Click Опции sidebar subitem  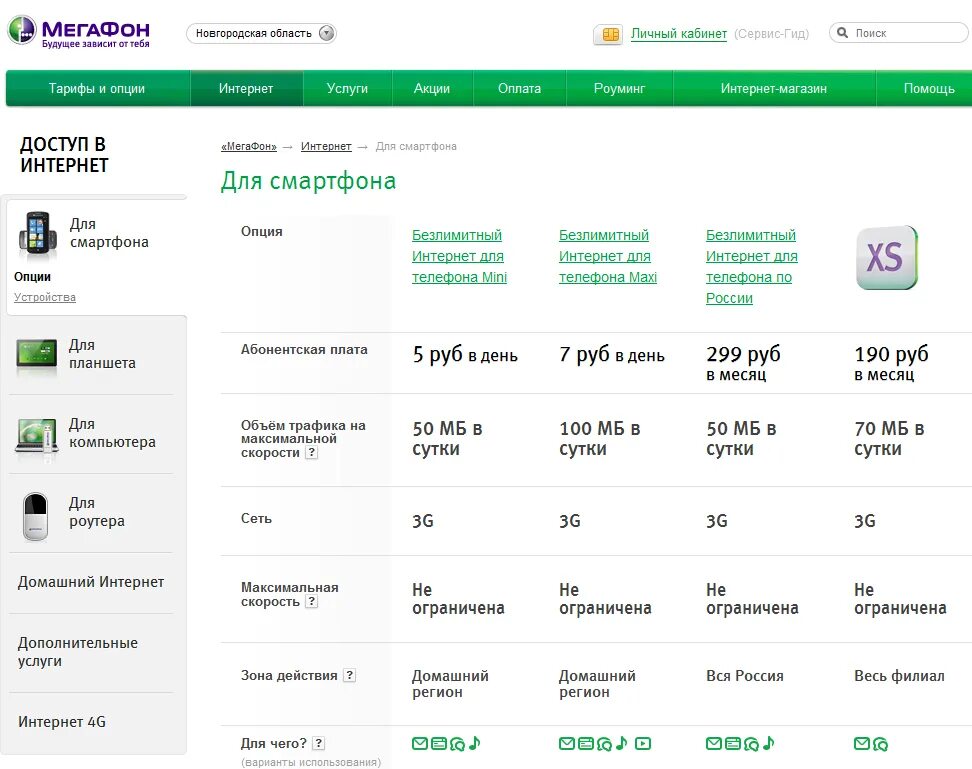(x=32, y=277)
